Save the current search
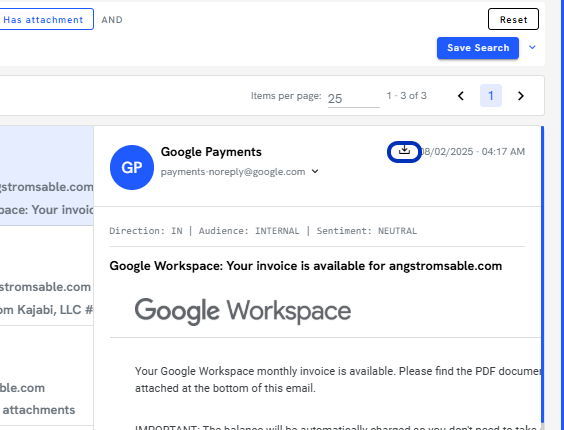This screenshot has height=430, width=564. pos(478,48)
